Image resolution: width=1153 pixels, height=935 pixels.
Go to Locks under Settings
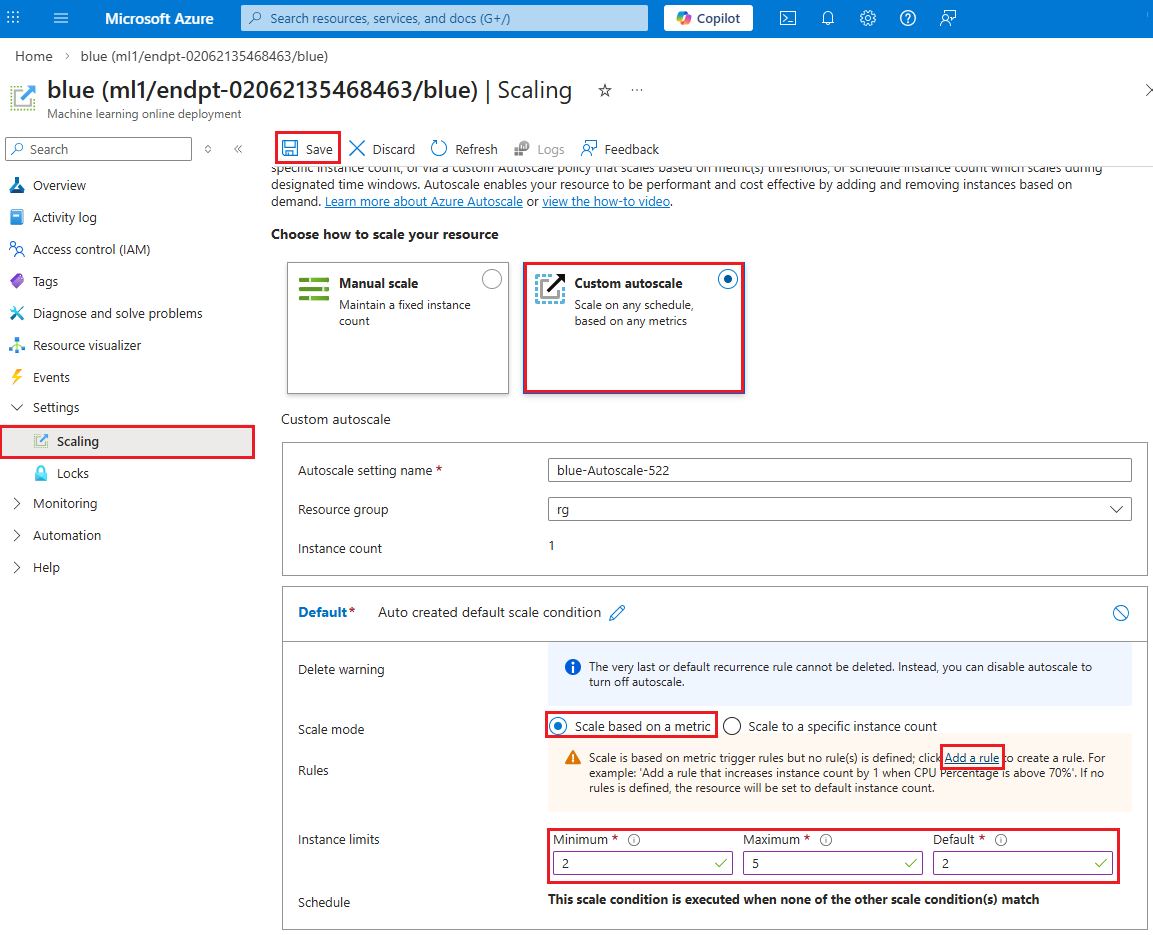coord(73,473)
